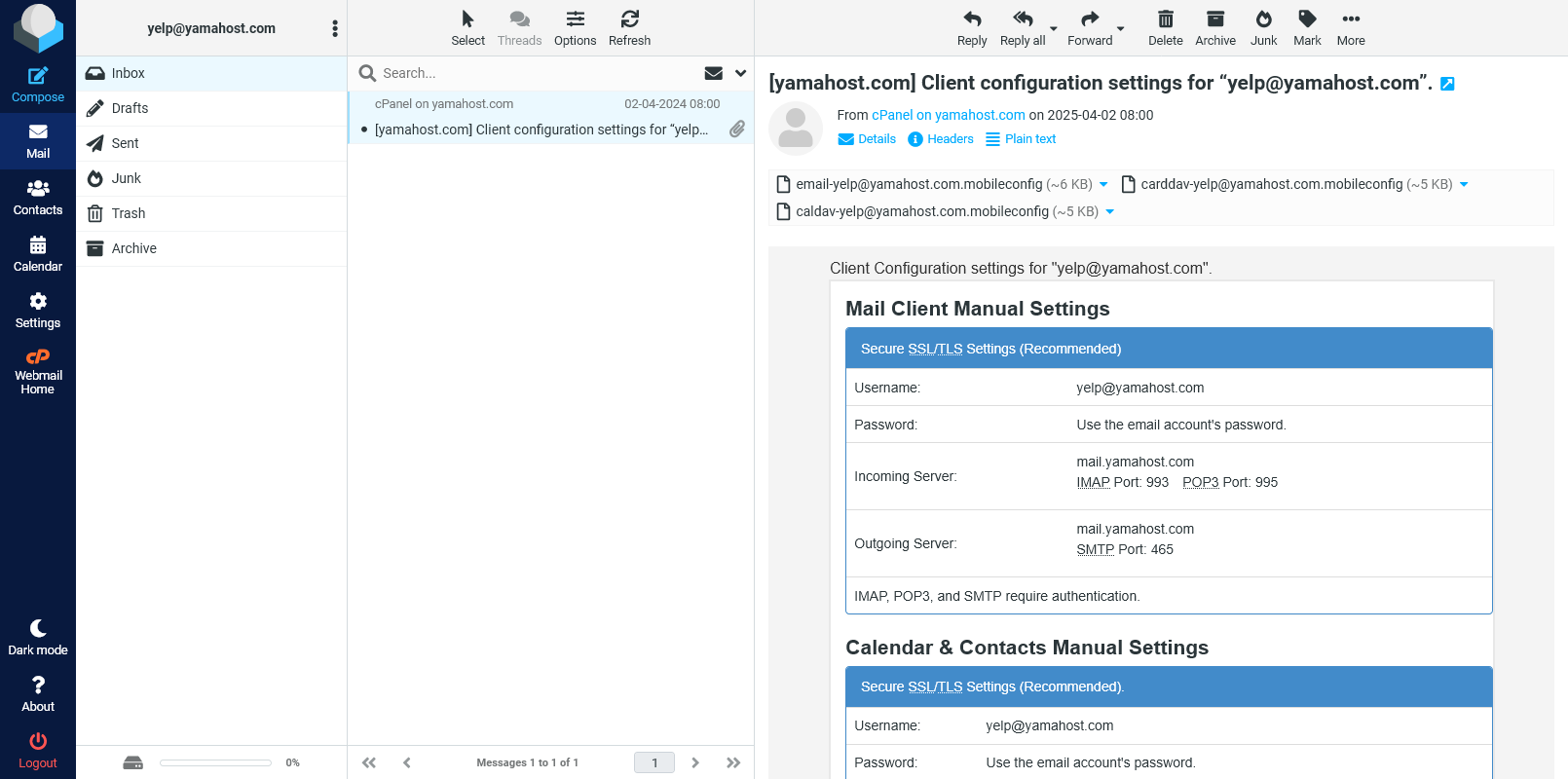Mark the message as Junk
This screenshot has width=1568, height=779.
(x=1263, y=28)
